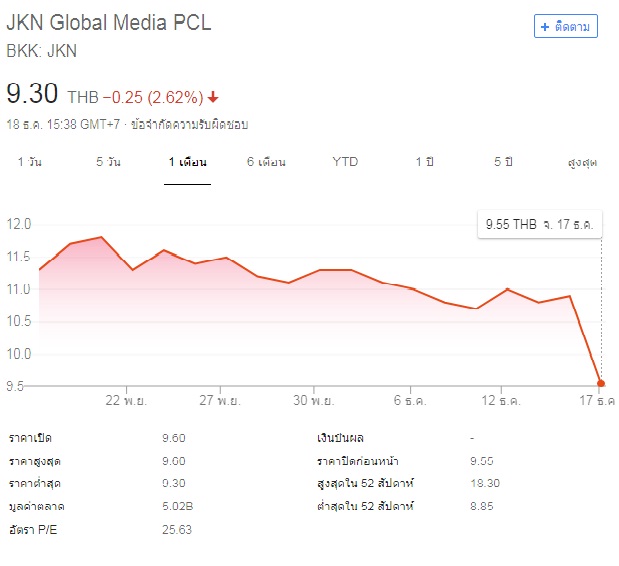Image resolution: width=619 pixels, height=566 pixels.
Task: Click the ติดตาม (Follow) button
Action: [566, 26]
